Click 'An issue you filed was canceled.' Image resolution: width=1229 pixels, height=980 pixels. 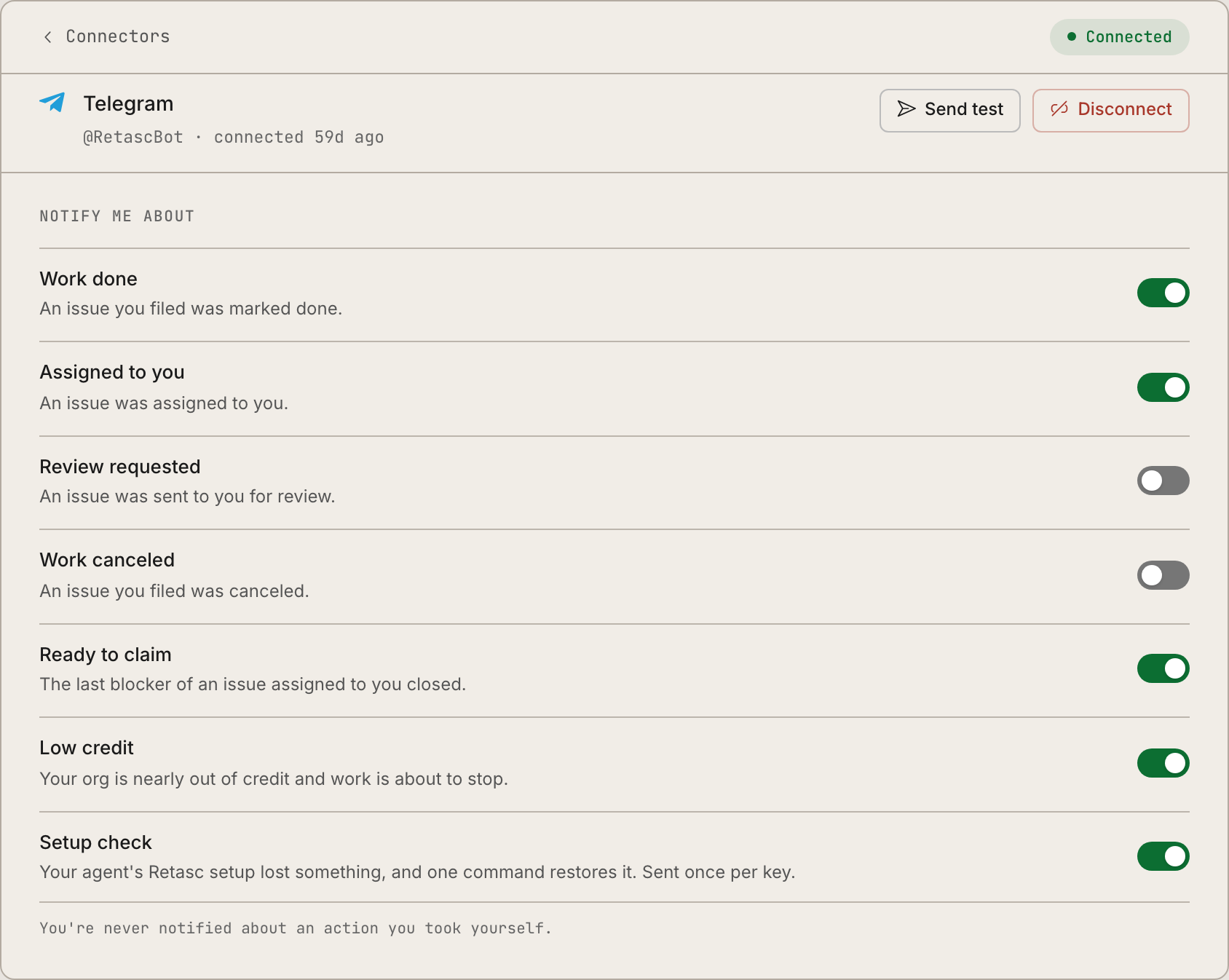(x=174, y=591)
